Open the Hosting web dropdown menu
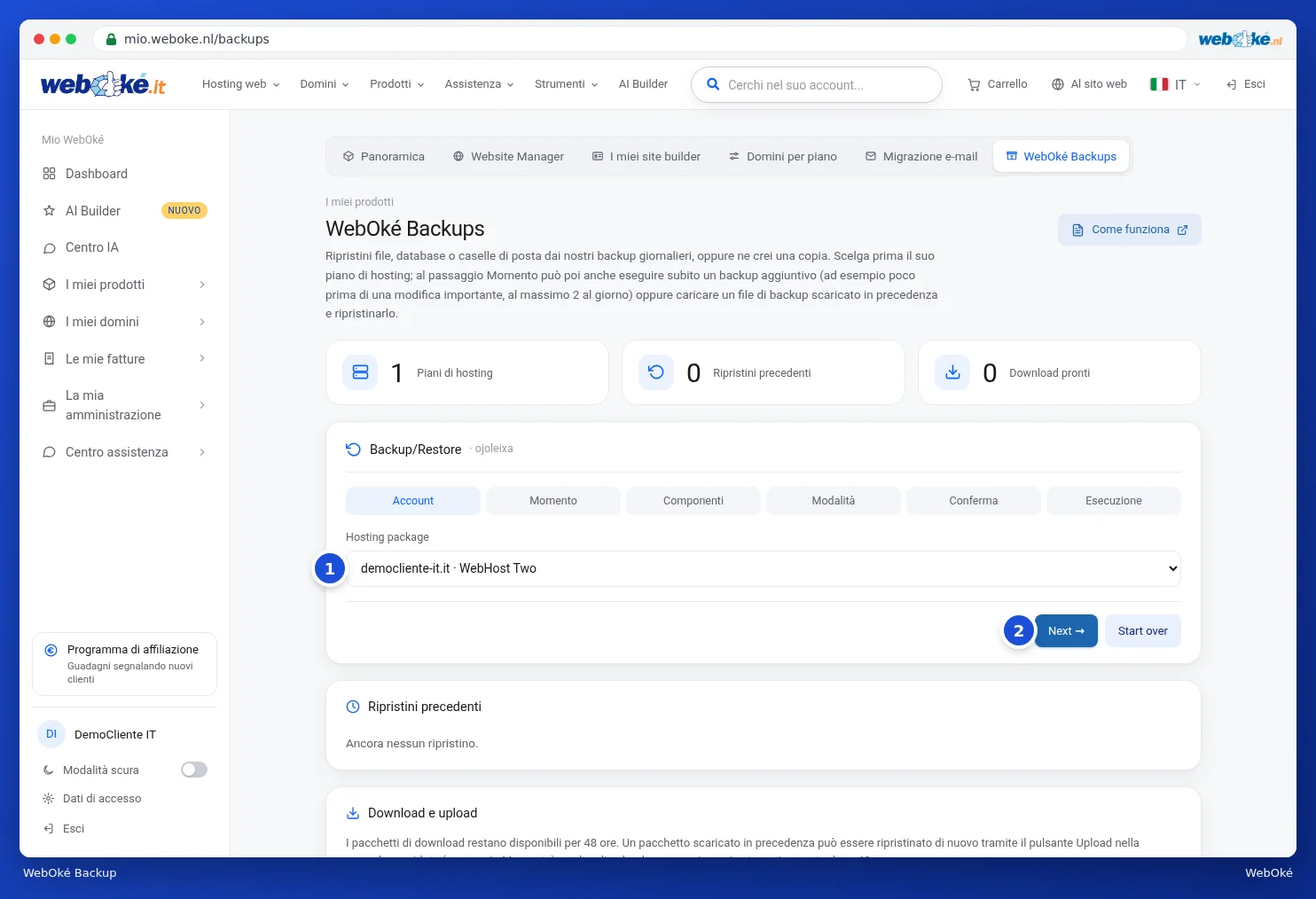 pyautogui.click(x=241, y=84)
